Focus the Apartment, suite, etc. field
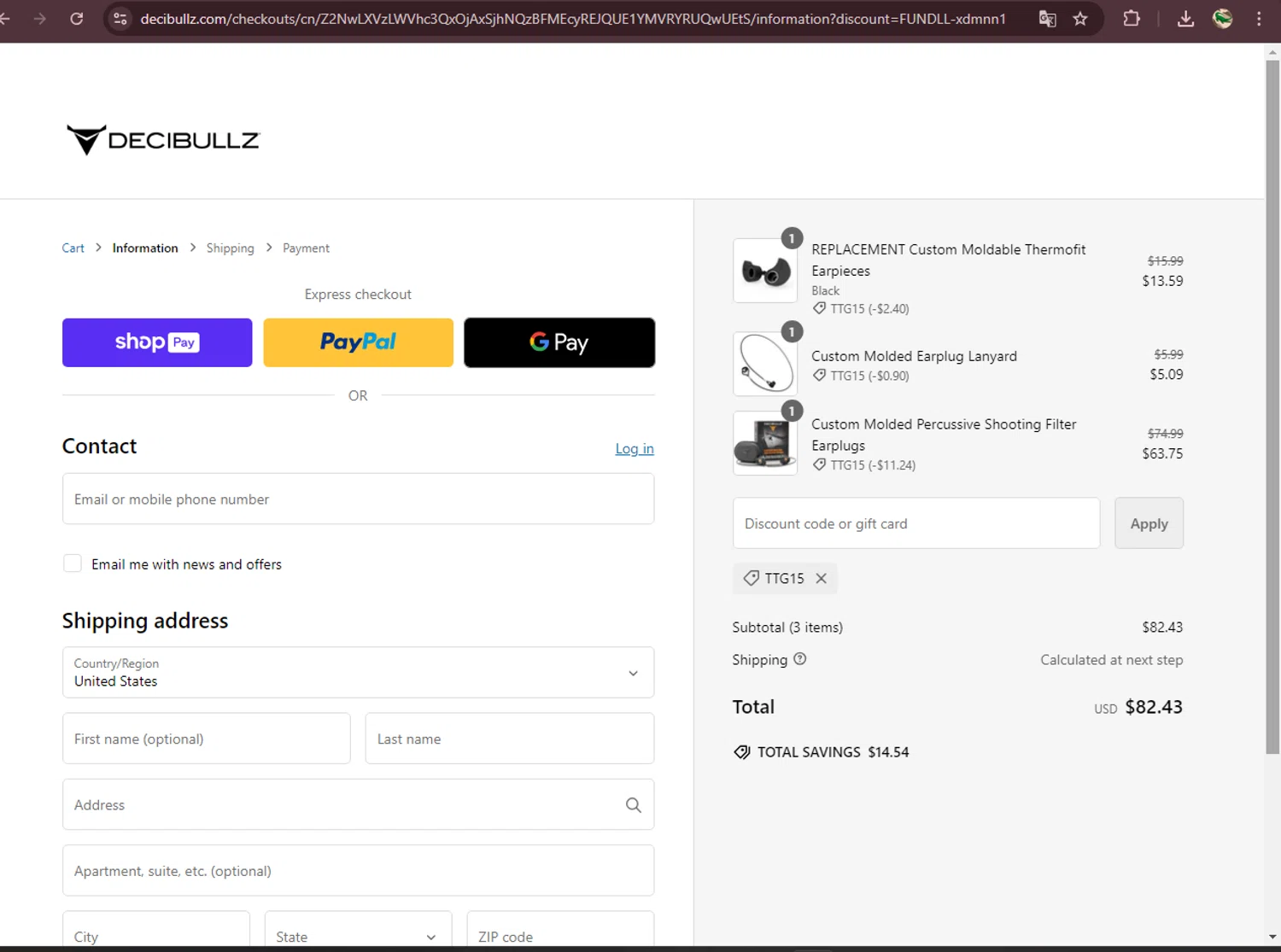1281x952 pixels. (x=358, y=871)
